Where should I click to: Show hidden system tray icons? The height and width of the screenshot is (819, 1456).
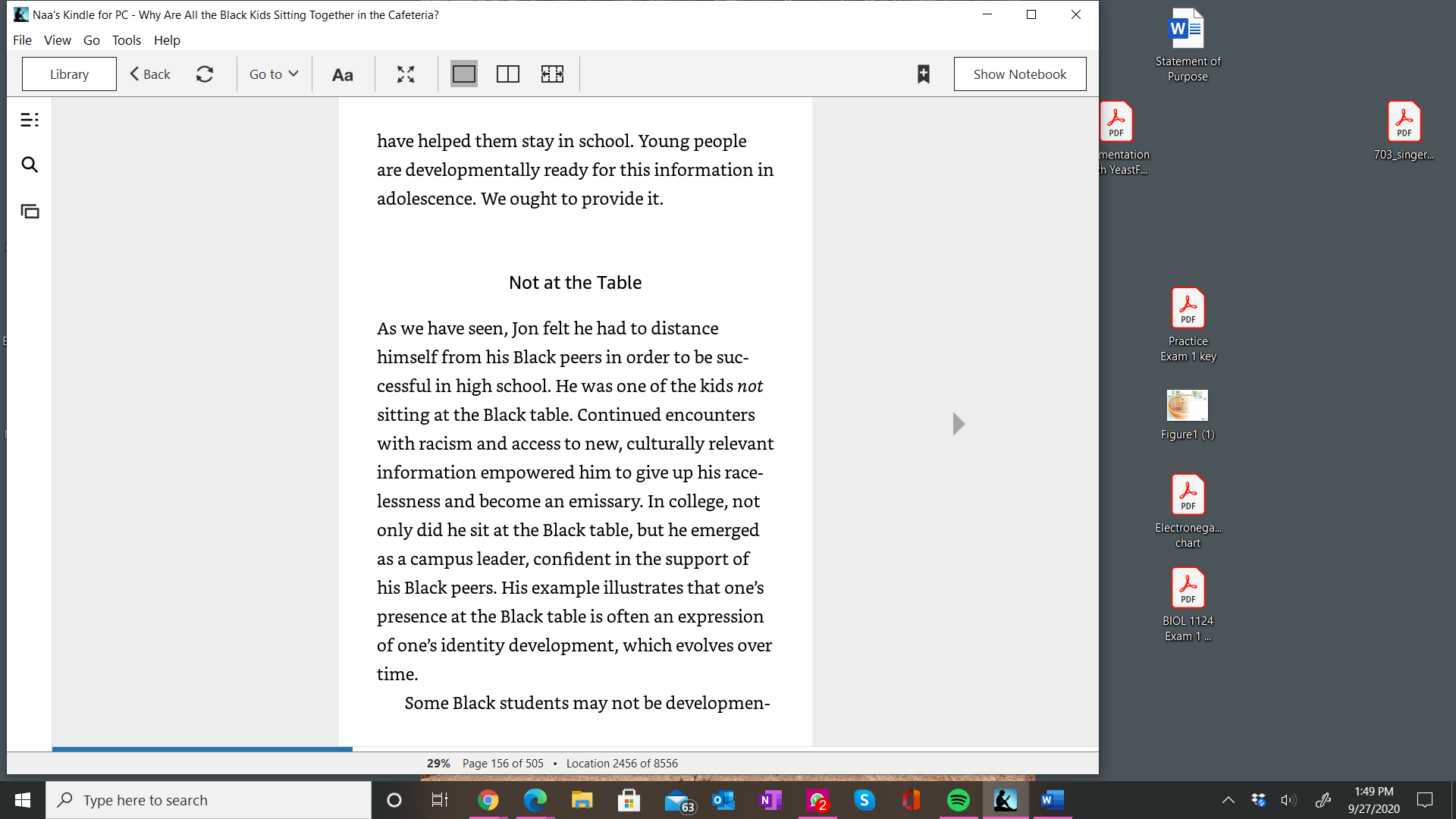tap(1228, 800)
